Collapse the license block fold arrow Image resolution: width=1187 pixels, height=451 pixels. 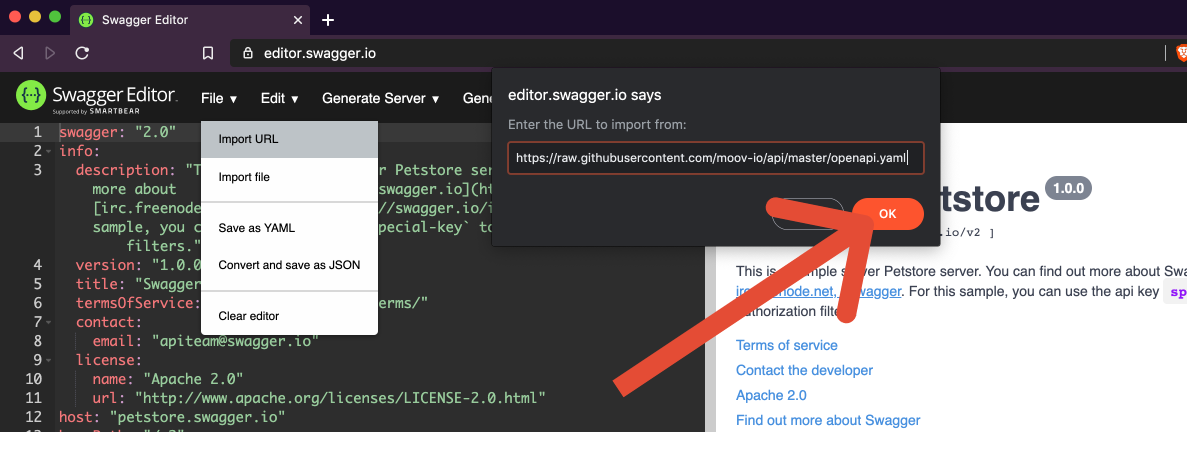[48, 359]
